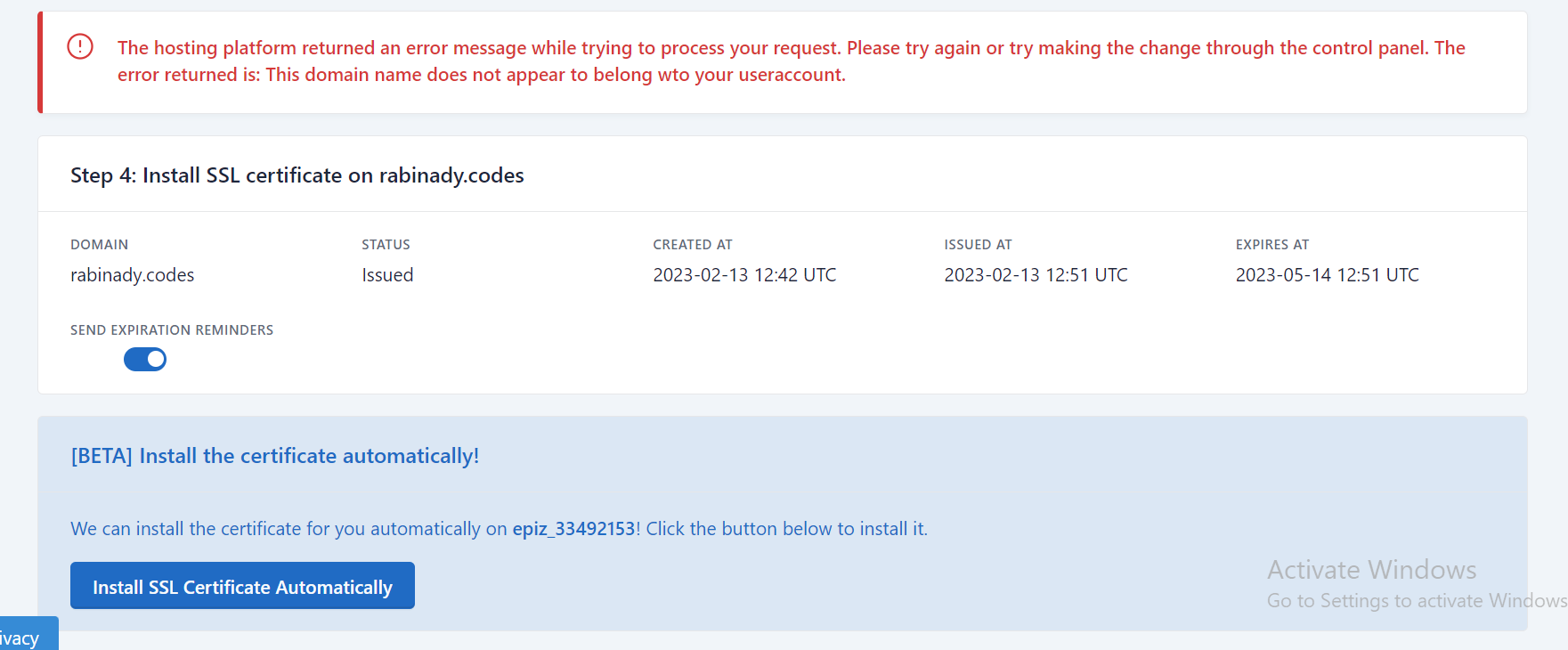Click the EXPIRES AT column label
The height and width of the screenshot is (650, 1568).
click(x=1271, y=245)
